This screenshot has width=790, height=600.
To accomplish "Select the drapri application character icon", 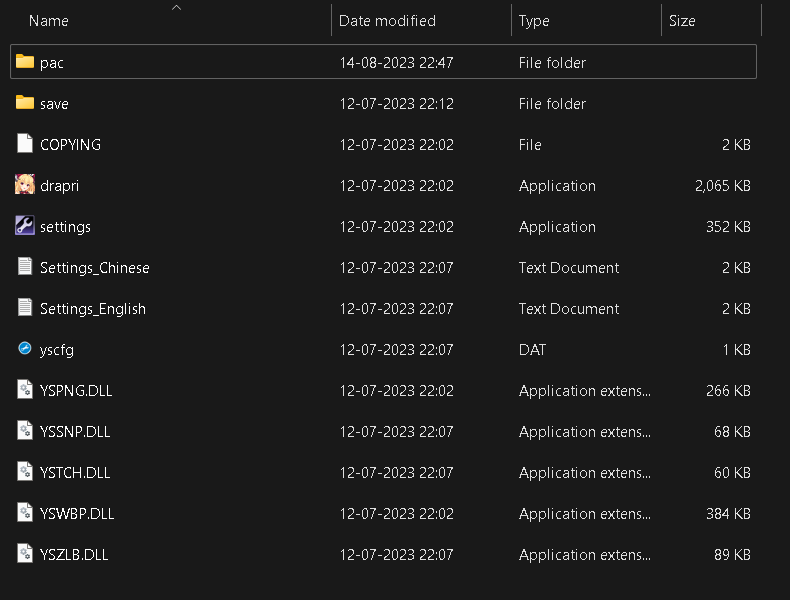I will pos(25,184).
